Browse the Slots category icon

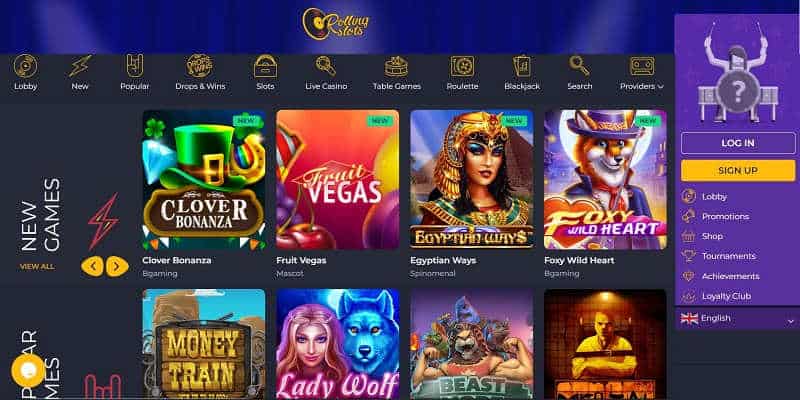point(265,66)
